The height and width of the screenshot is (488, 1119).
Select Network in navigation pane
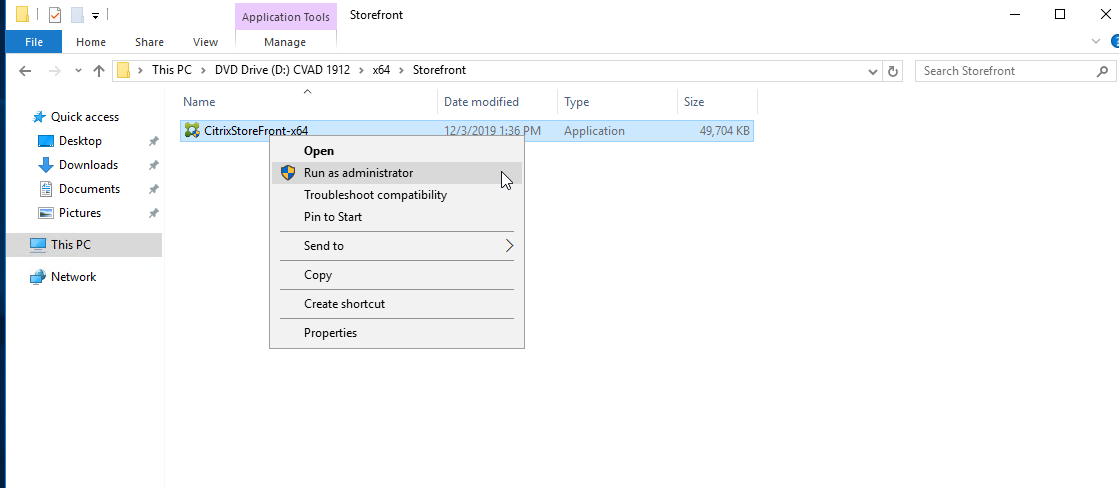(x=73, y=277)
